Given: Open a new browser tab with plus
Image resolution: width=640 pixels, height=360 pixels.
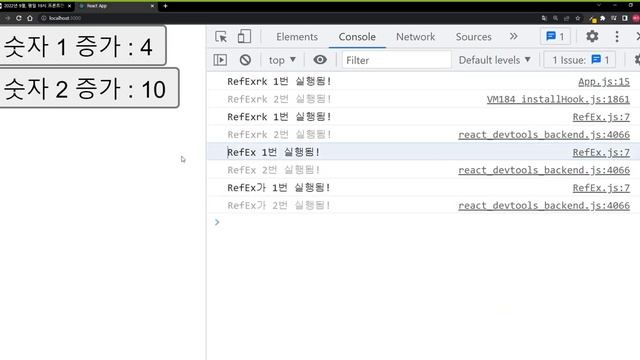Looking at the screenshot, I should 165,6.
